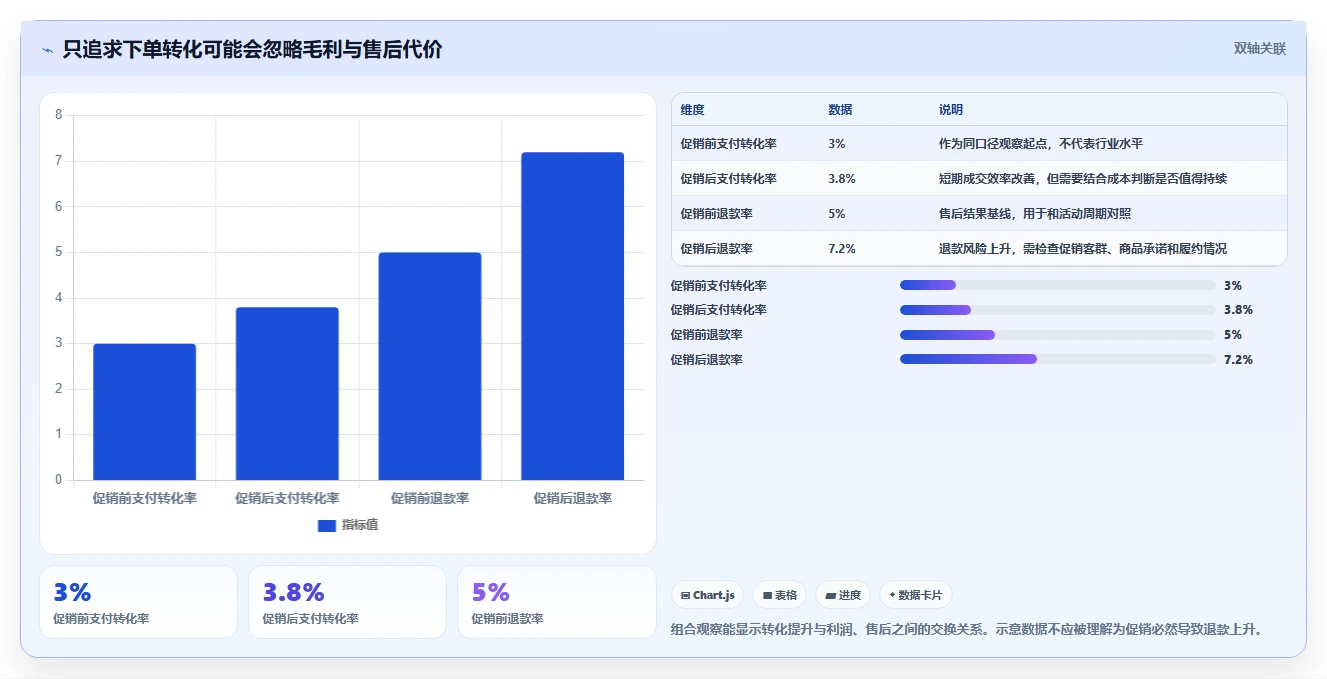1327x679 pixels.
Task: Click the title 只追求下单转化可能会忽略毛利与售后代价
Action: click(252, 50)
